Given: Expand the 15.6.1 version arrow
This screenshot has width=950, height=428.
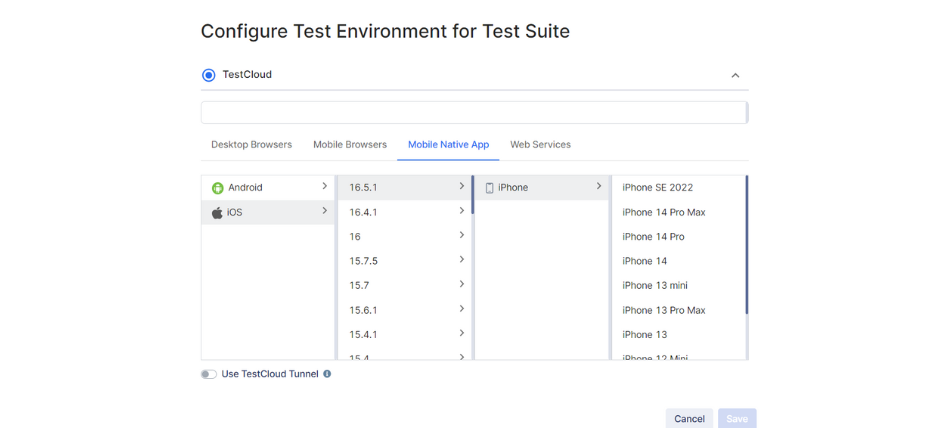Looking at the screenshot, I should coord(462,309).
